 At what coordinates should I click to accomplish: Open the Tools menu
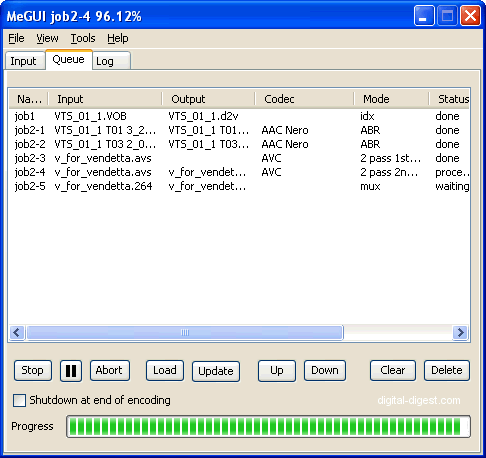pos(83,38)
